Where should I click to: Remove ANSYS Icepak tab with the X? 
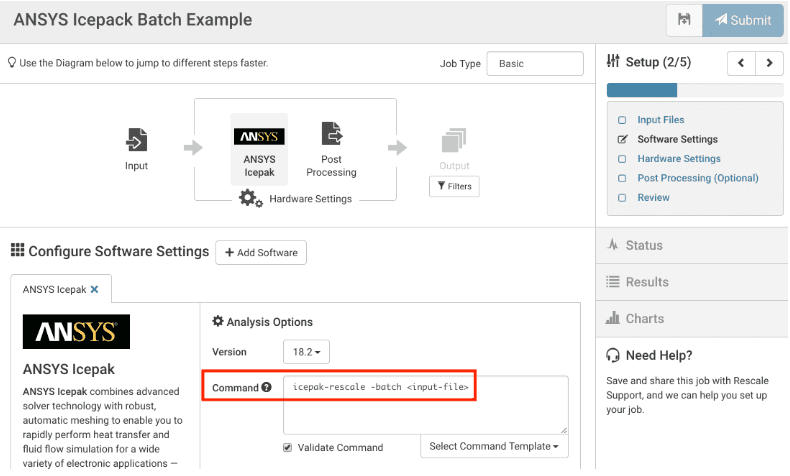[94, 290]
